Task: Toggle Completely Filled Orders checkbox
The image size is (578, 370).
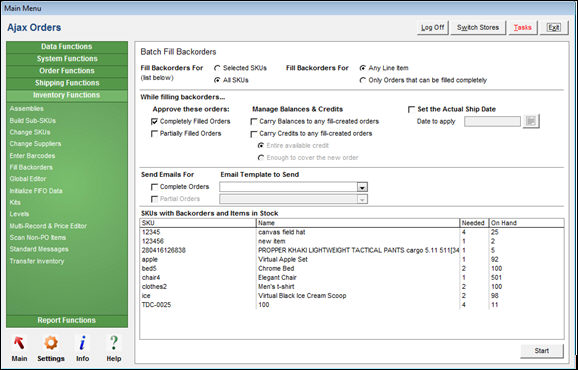Action: pos(154,122)
